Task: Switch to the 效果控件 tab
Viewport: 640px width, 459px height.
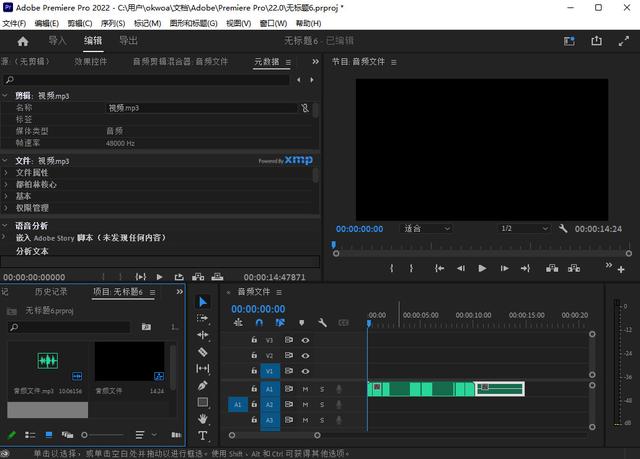Action: click(x=91, y=62)
